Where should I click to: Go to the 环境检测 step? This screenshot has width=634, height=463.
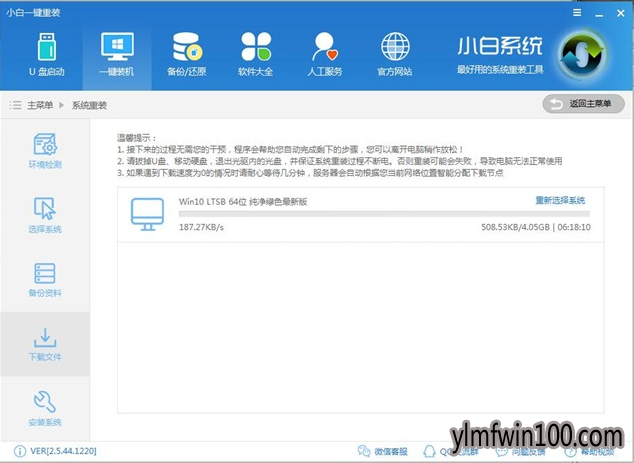(45, 151)
